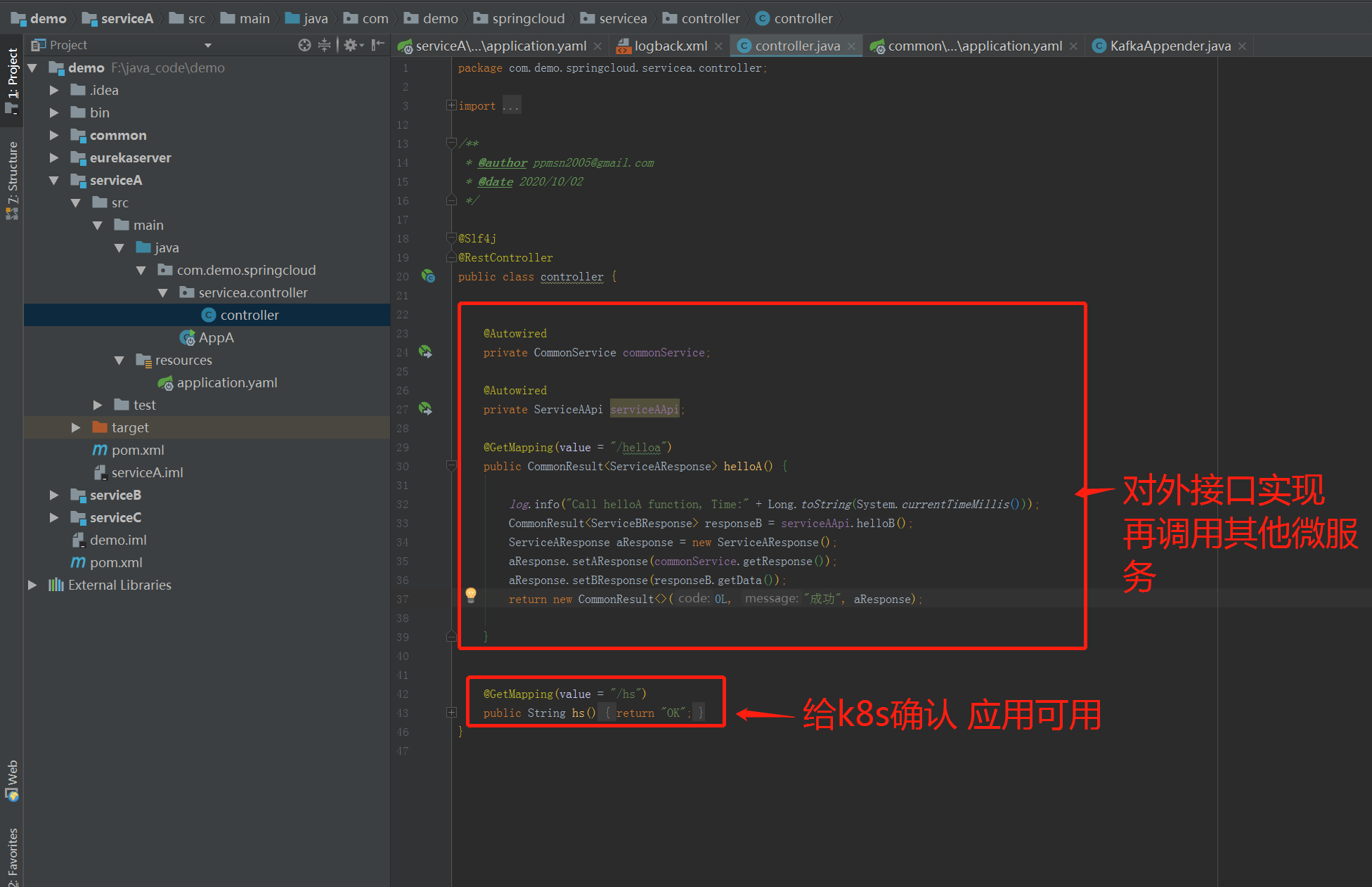Click the autowired bean gutter icon for serviceAApi

click(x=425, y=408)
